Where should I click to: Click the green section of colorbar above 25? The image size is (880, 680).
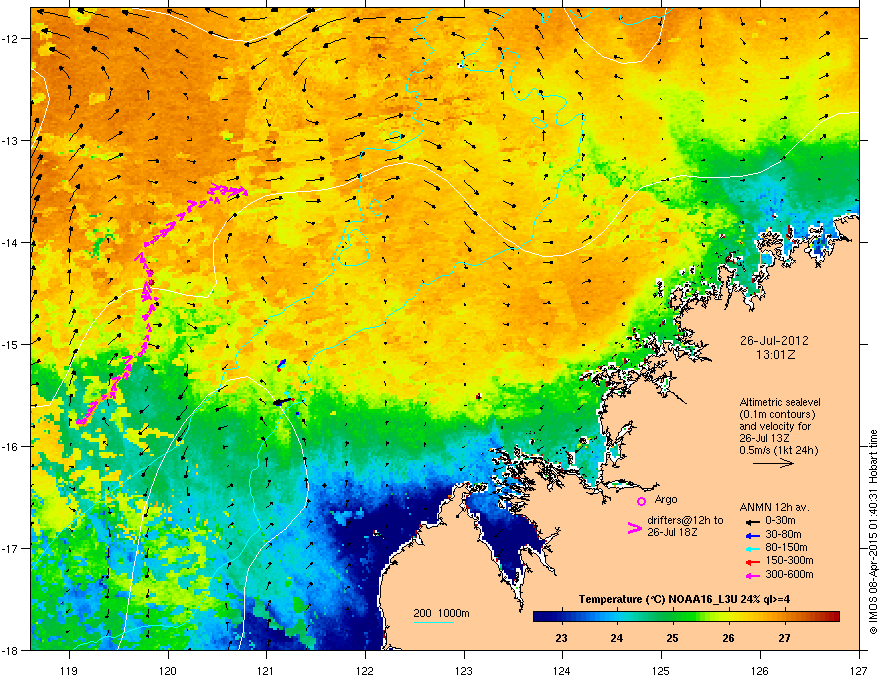click(672, 616)
